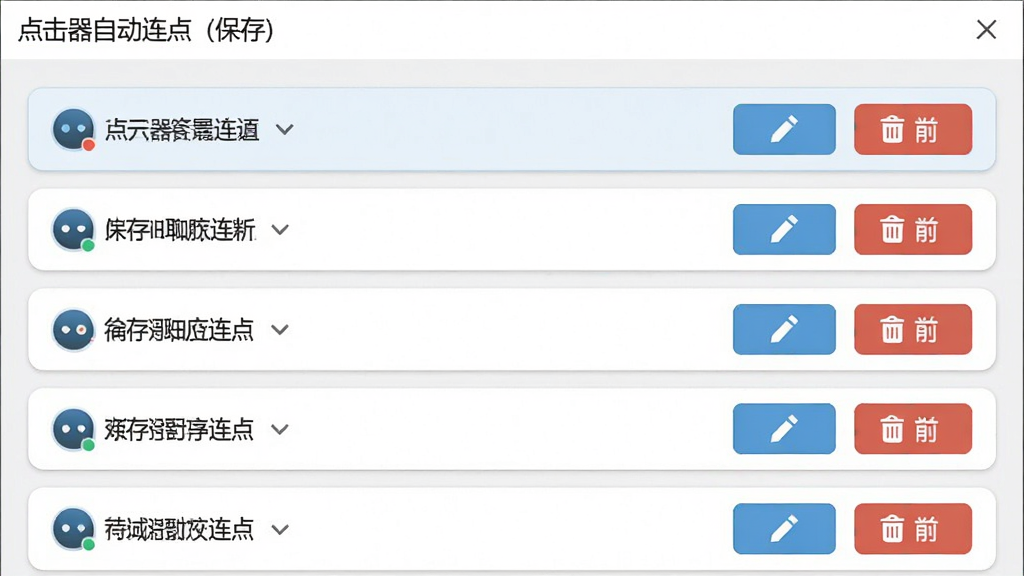
Task: Click the third row's robot avatar icon
Action: click(x=73, y=329)
